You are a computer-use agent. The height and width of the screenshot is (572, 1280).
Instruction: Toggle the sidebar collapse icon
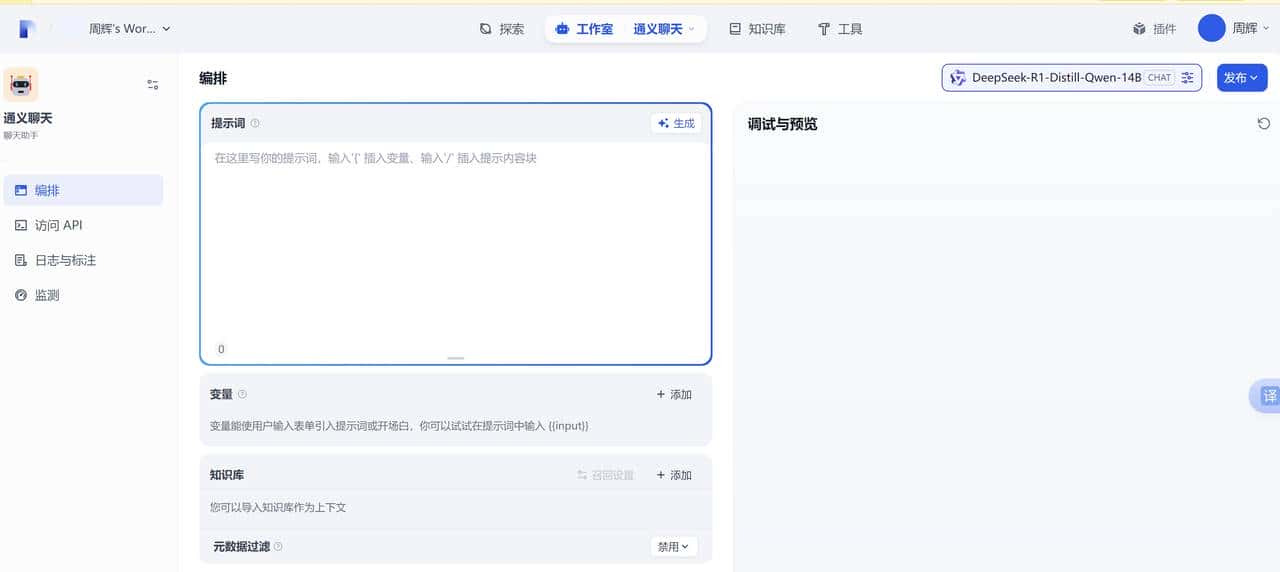pyautogui.click(x=153, y=85)
